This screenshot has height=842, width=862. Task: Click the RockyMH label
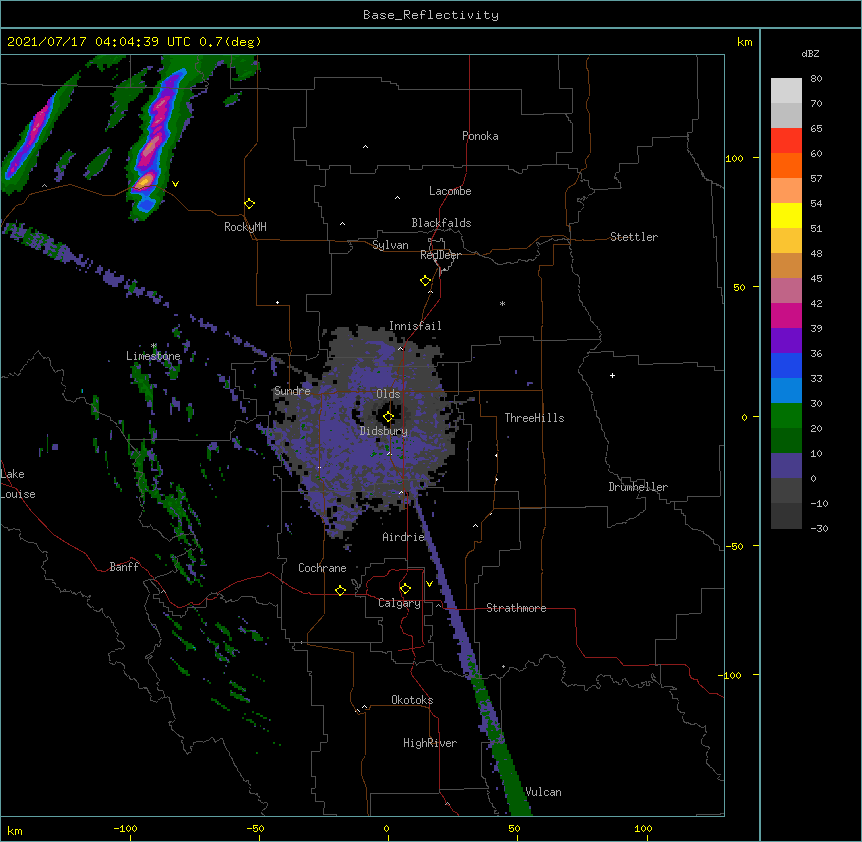point(245,227)
